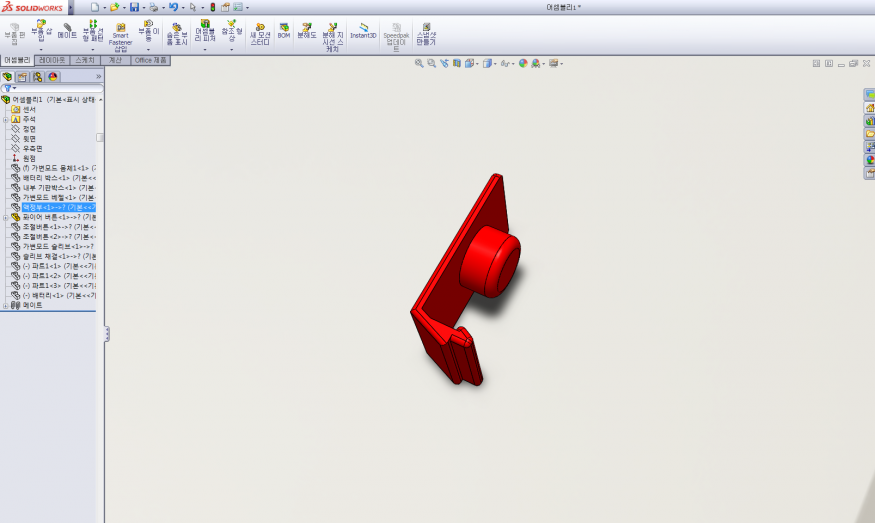Expand the 메이트 folder tree node
The image size is (875, 523).
click(x=6, y=305)
